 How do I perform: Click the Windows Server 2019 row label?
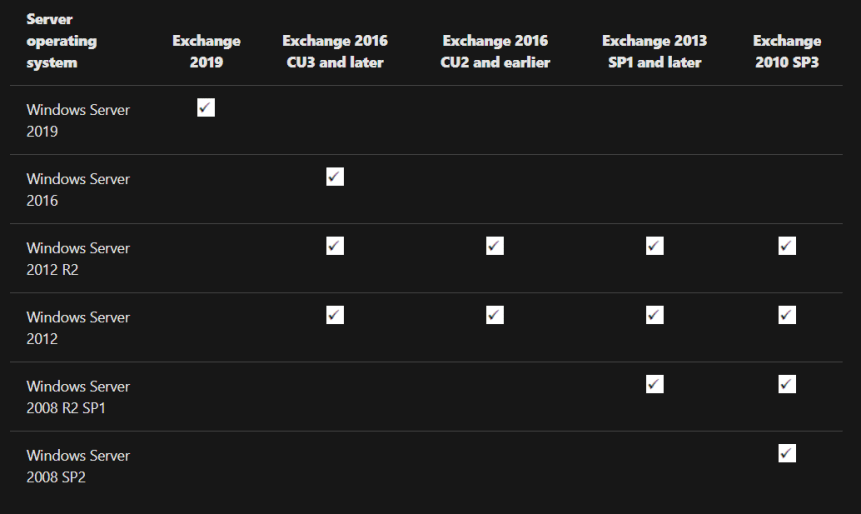coord(78,120)
